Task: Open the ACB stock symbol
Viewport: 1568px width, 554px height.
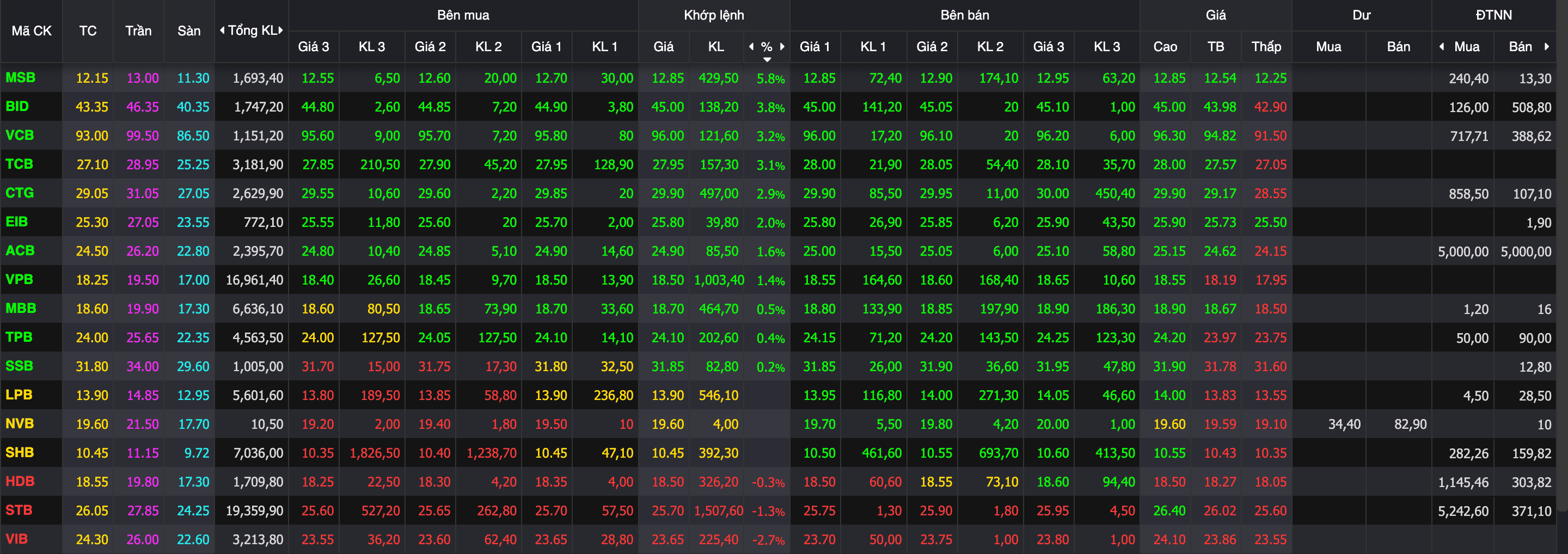Action: (20, 250)
